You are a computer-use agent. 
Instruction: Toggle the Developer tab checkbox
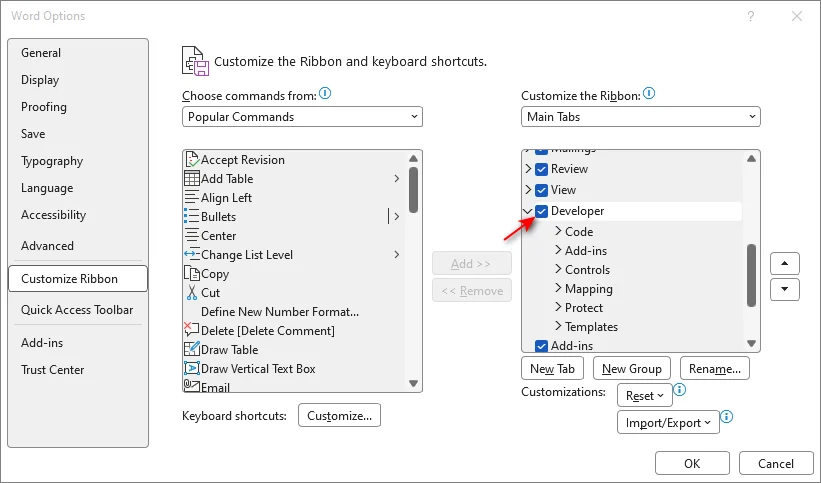click(x=541, y=211)
